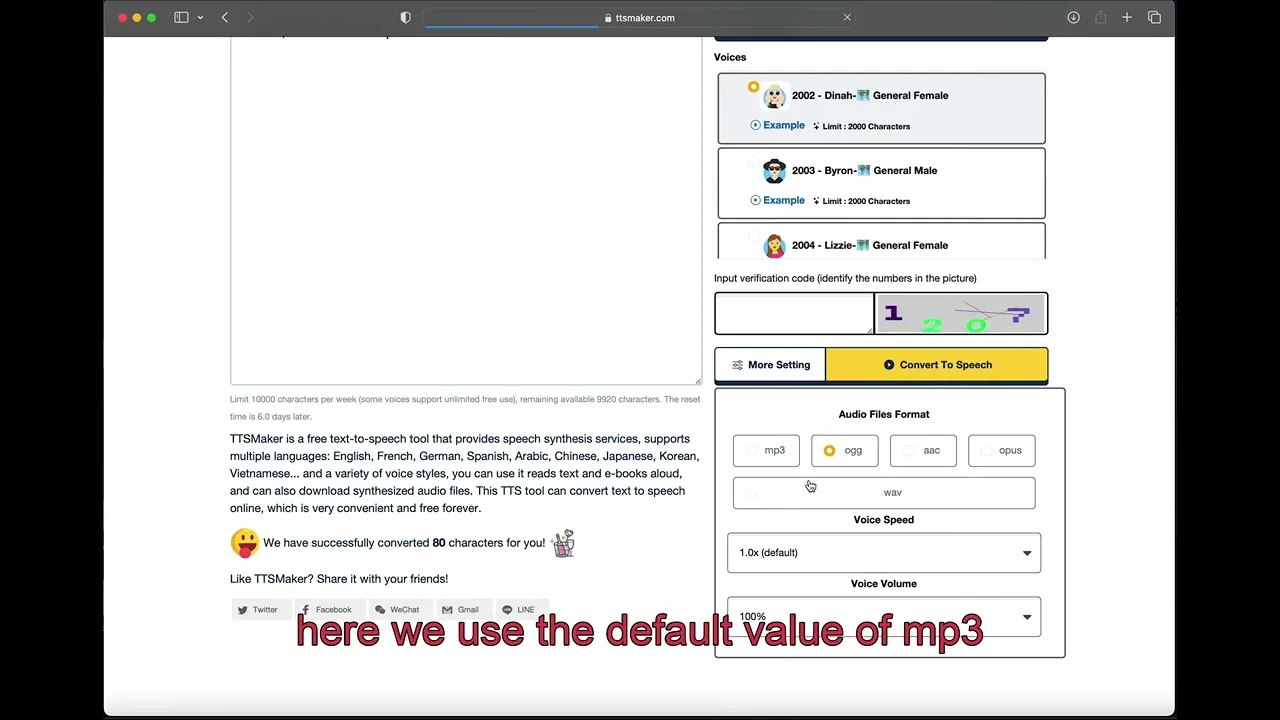
Task: Select voice 2002 Dinah radio button
Action: point(753,87)
